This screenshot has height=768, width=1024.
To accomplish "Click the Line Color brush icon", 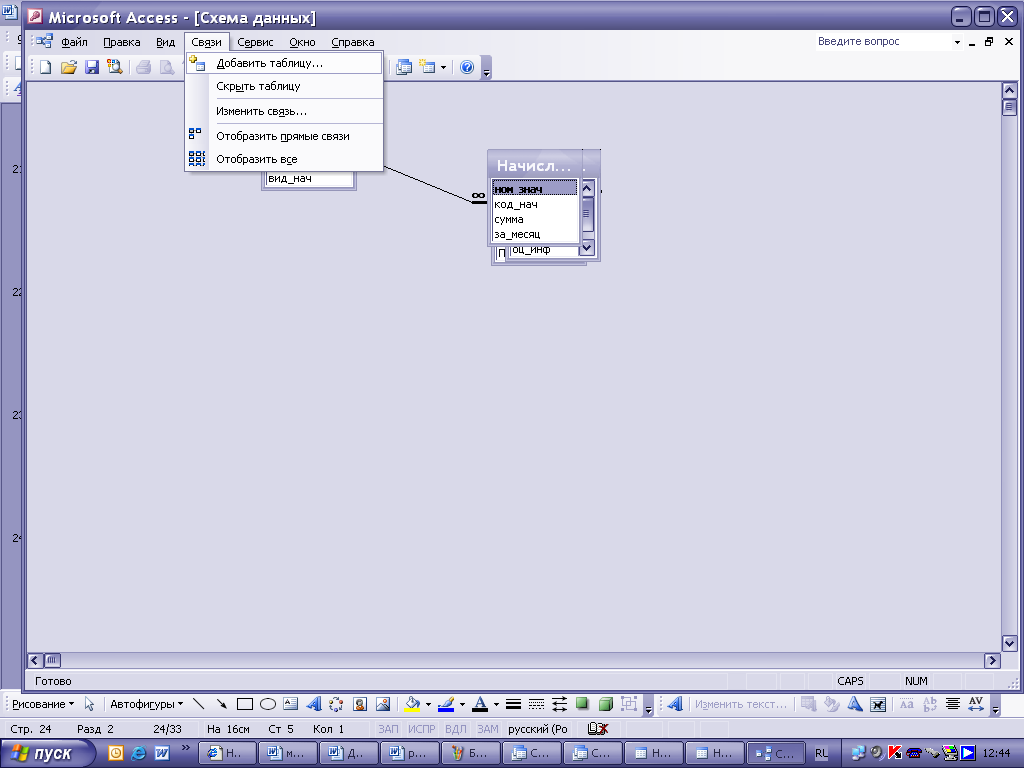I will pos(446,704).
